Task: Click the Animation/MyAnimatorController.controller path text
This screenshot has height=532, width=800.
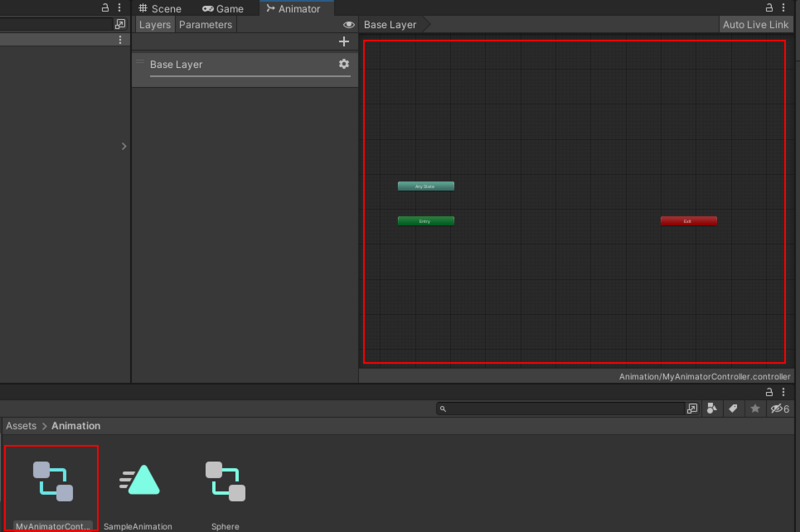Action: [704, 376]
